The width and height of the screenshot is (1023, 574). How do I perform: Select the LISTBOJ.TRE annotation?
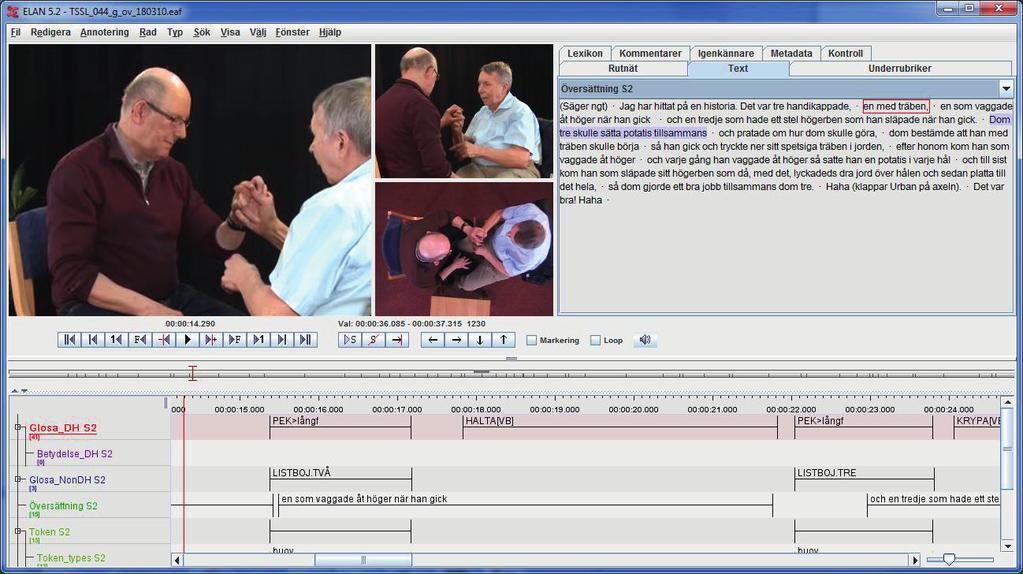pyautogui.click(x=864, y=479)
